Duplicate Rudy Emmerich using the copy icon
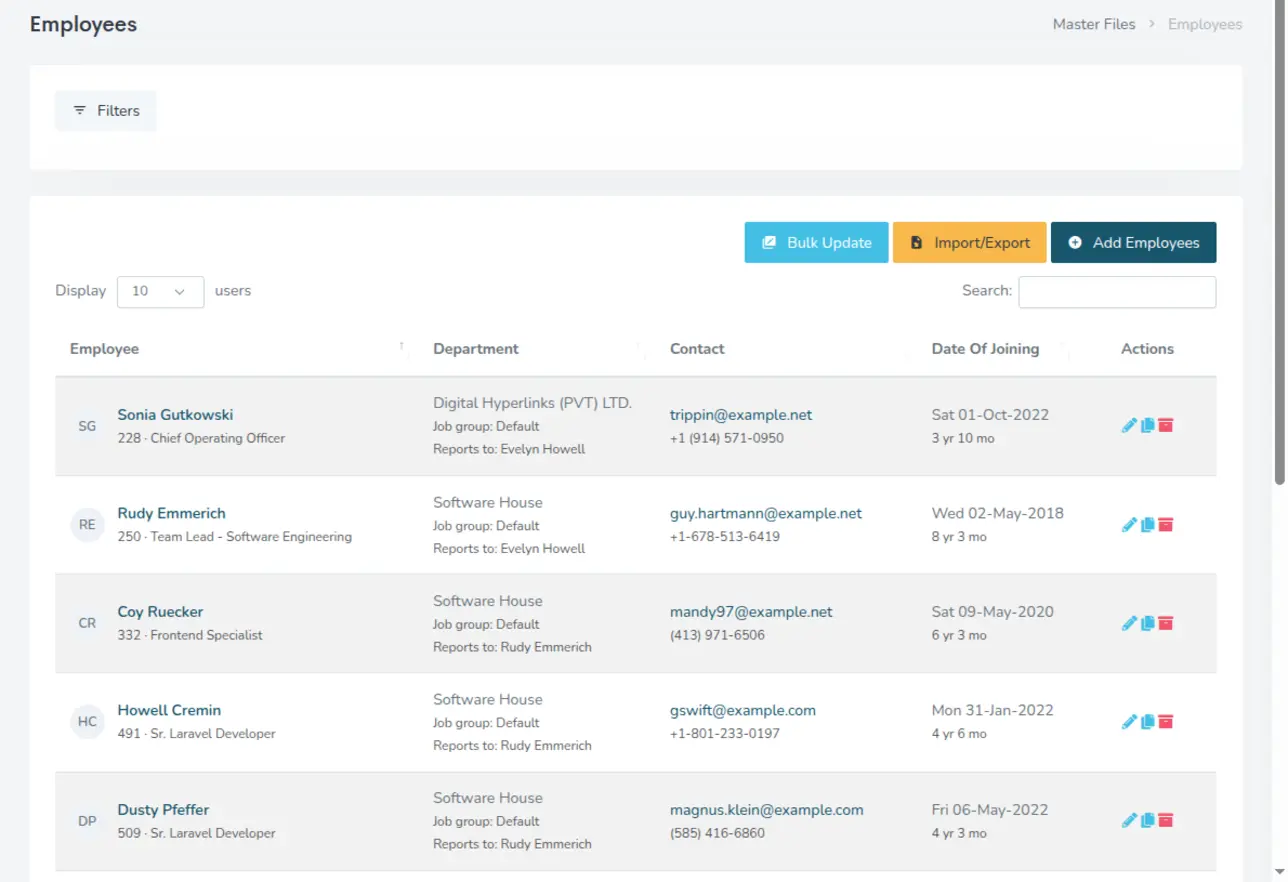This screenshot has width=1288, height=882. tap(1148, 525)
